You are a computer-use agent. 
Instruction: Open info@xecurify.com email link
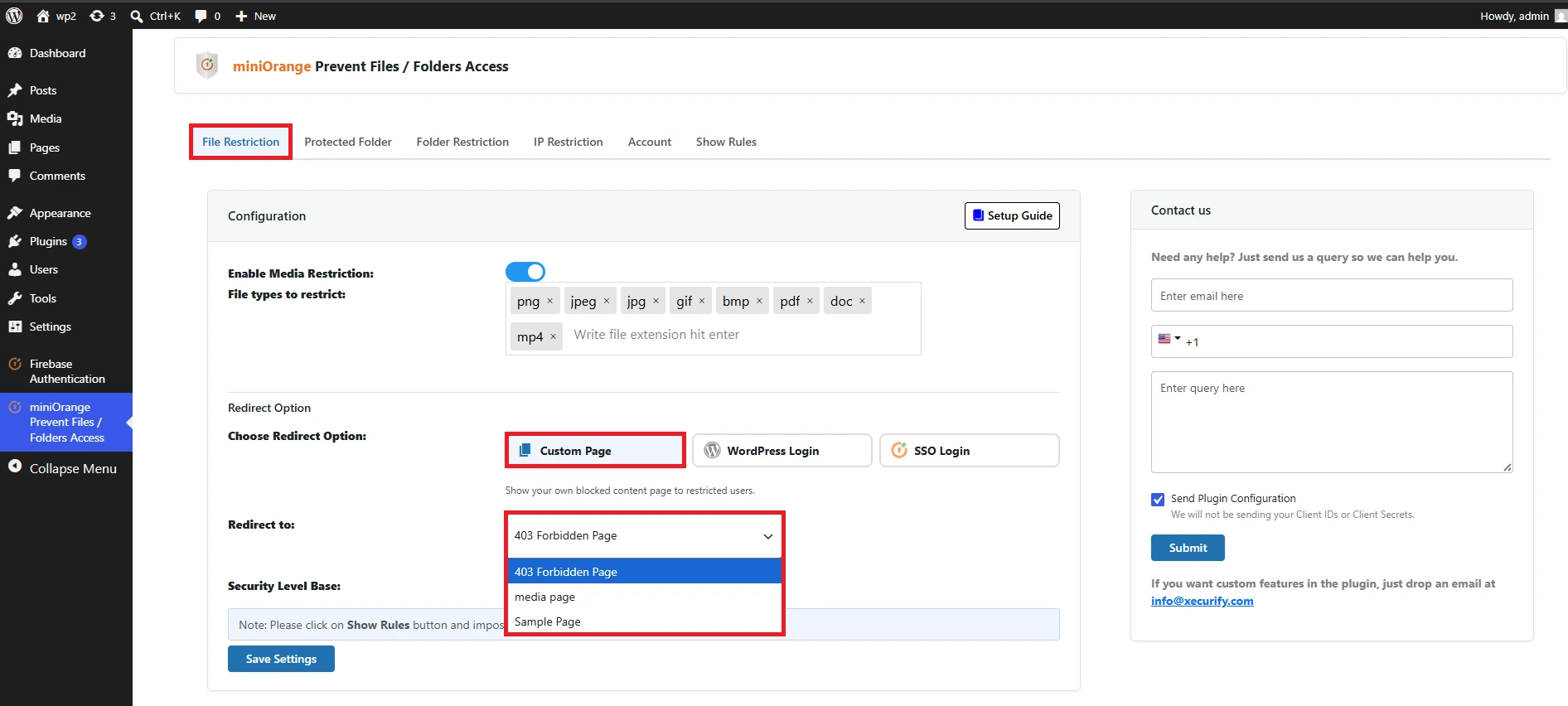1202,601
